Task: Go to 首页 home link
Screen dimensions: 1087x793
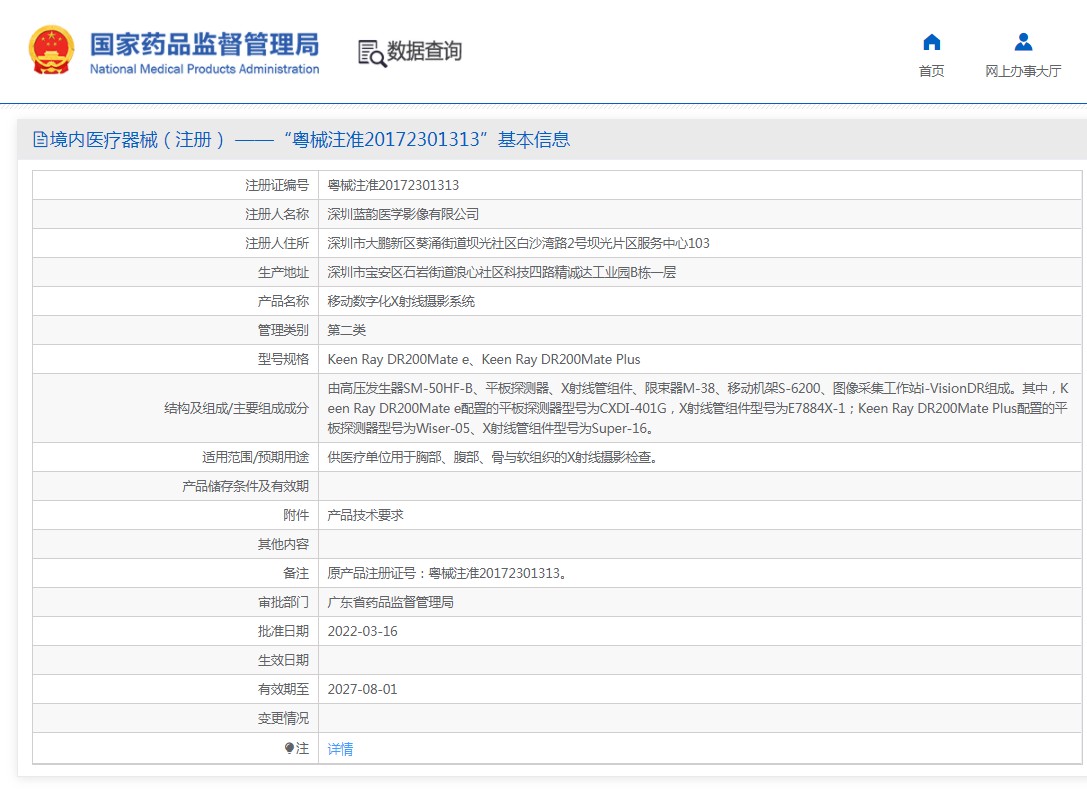Action: click(x=931, y=71)
